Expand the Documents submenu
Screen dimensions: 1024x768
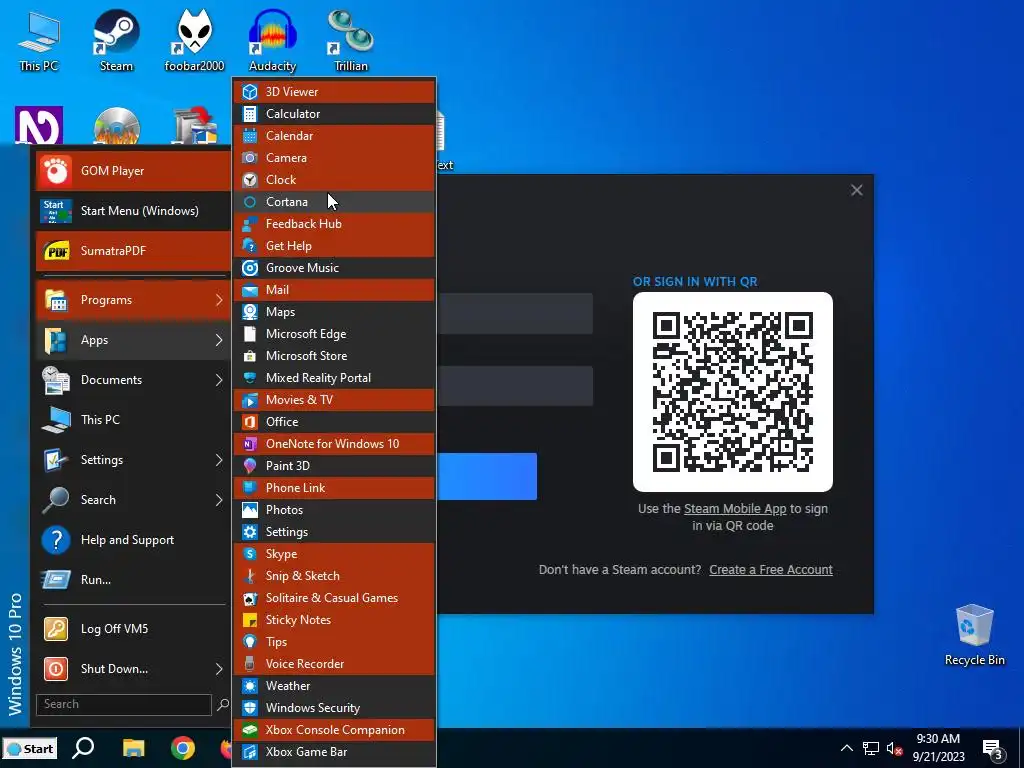(x=133, y=379)
